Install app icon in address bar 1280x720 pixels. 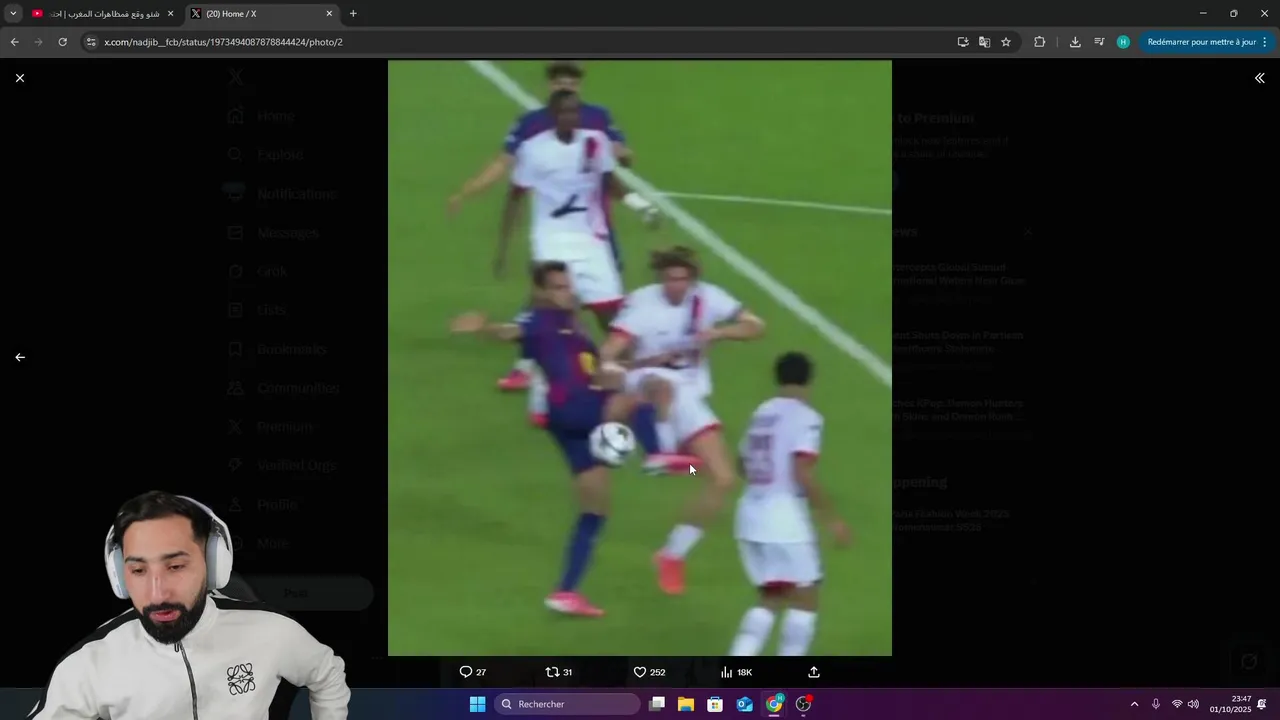963,42
